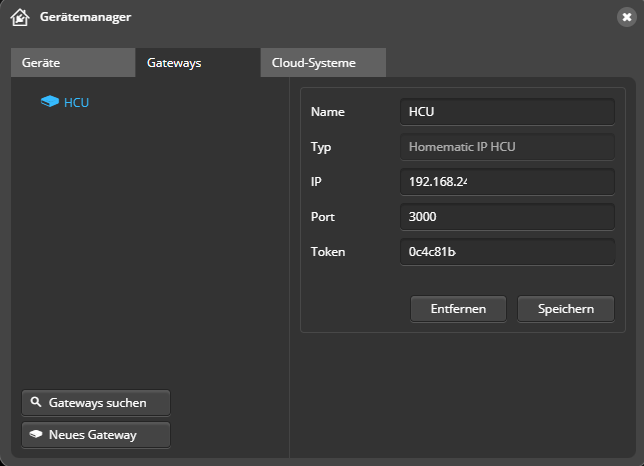Click the Gateways suchen button
This screenshot has width=644, height=466.
[96, 403]
